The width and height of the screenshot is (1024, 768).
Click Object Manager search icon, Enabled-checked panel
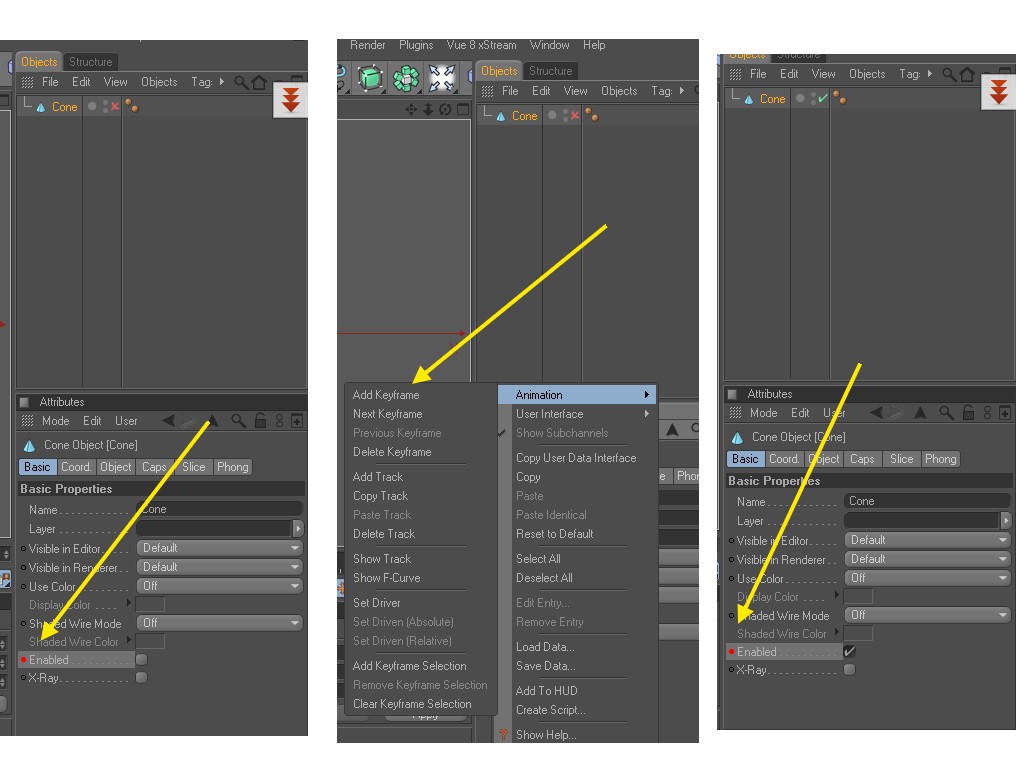(x=949, y=74)
